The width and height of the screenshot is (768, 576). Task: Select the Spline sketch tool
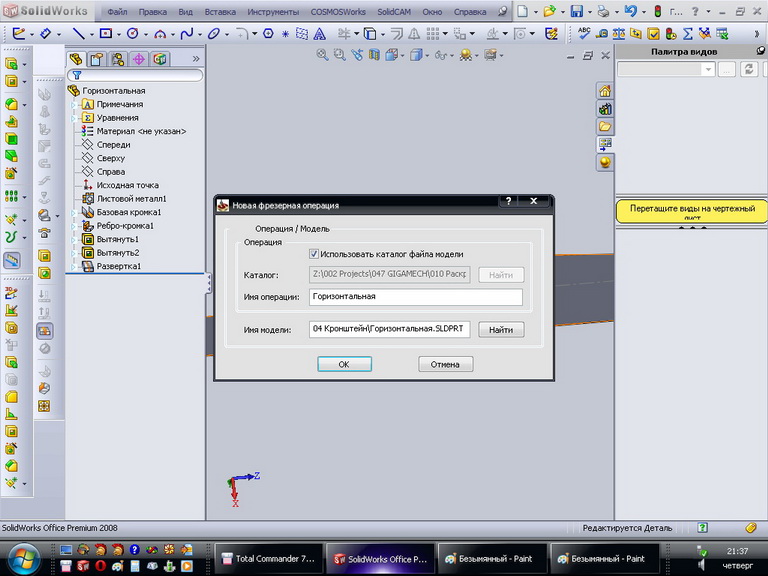(186, 33)
